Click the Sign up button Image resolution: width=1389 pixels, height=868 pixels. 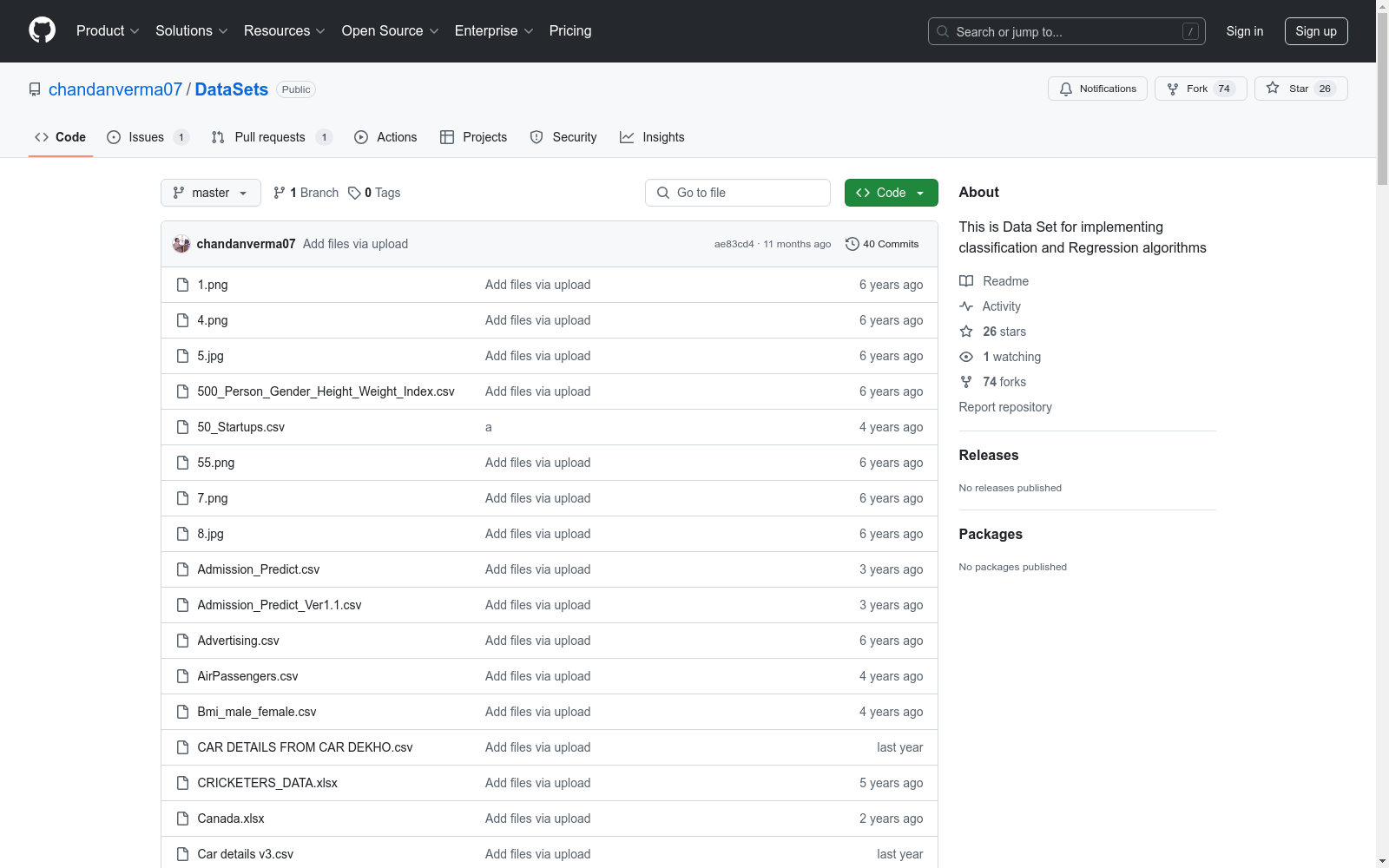[x=1316, y=31]
